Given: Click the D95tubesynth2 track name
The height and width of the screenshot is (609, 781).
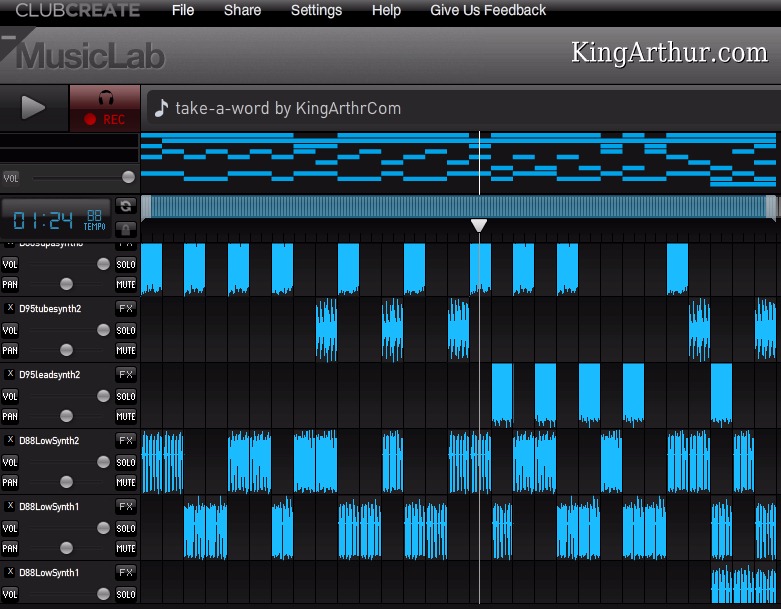Looking at the screenshot, I should click(x=50, y=309).
